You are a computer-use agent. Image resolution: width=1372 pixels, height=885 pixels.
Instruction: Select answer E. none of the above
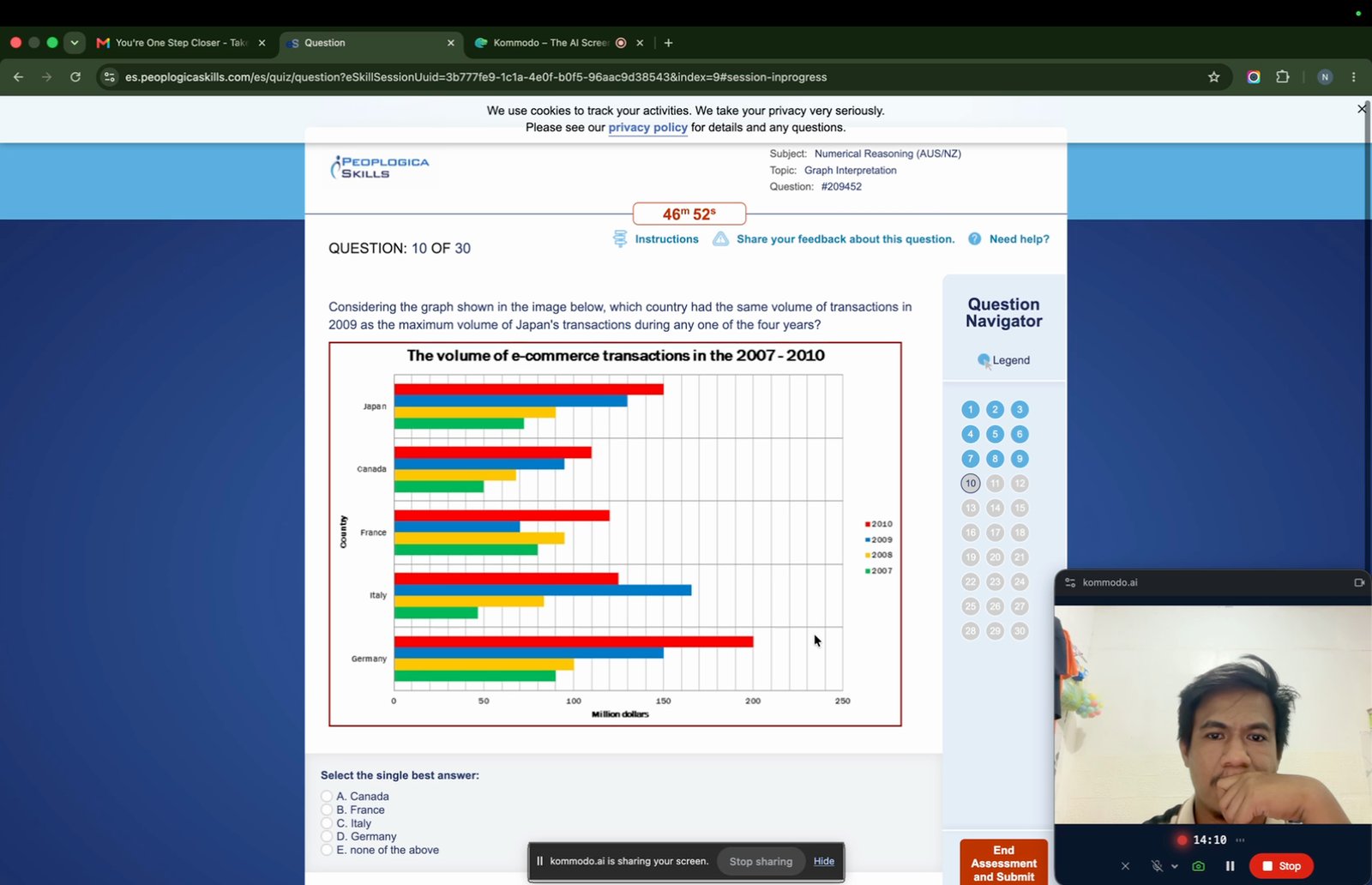pyautogui.click(x=327, y=849)
